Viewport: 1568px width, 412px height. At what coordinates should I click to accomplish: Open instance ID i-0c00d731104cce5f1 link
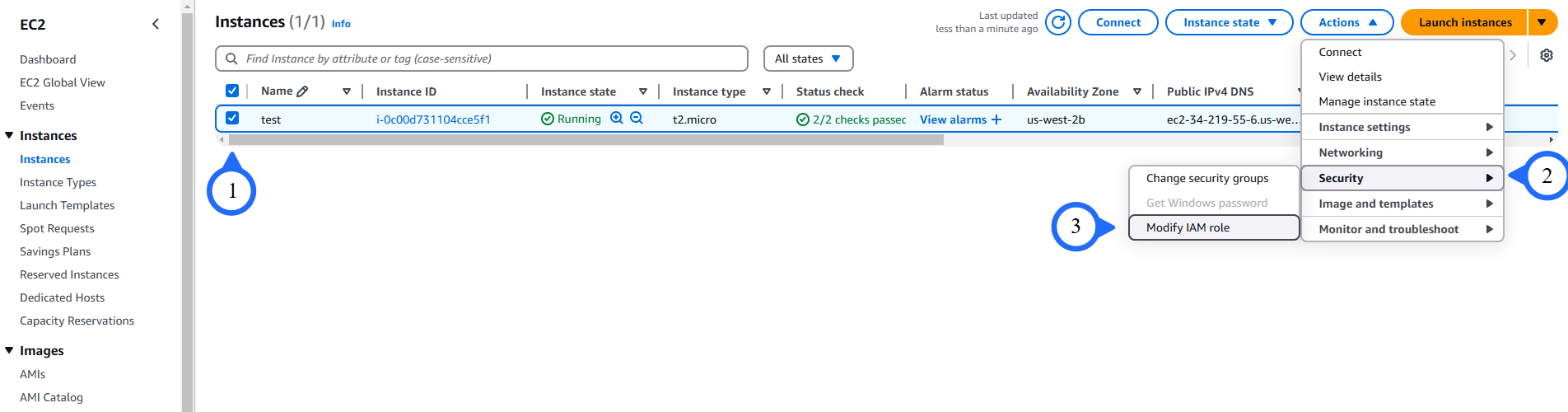pos(433,119)
